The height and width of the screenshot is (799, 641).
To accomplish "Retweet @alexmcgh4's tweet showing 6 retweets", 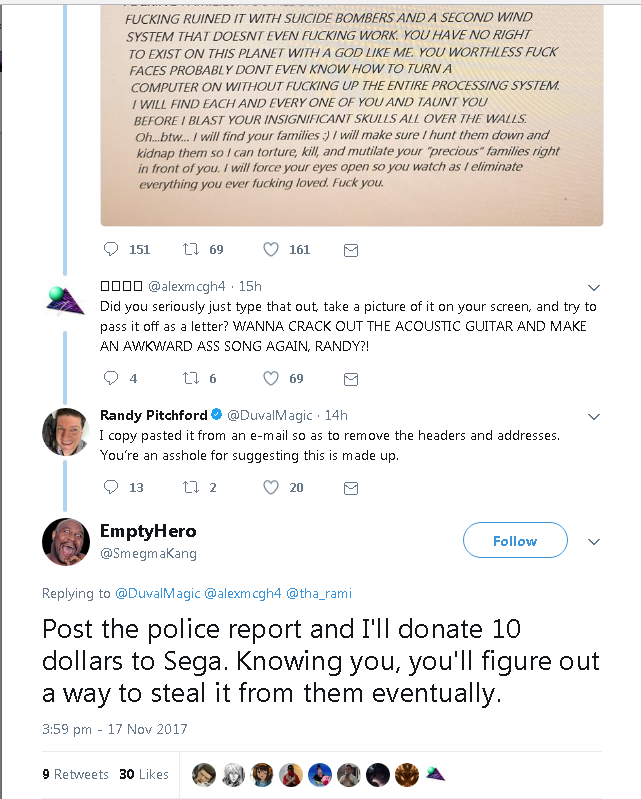I will point(191,378).
